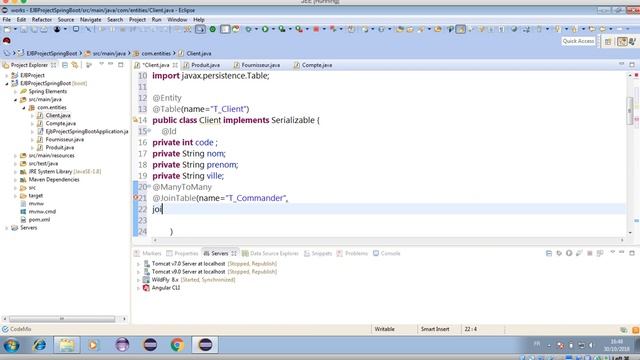Viewport: 640px width, 360px height.
Task: Click the Open Perspective icon beside Quick Access
Action: pos(608,41)
